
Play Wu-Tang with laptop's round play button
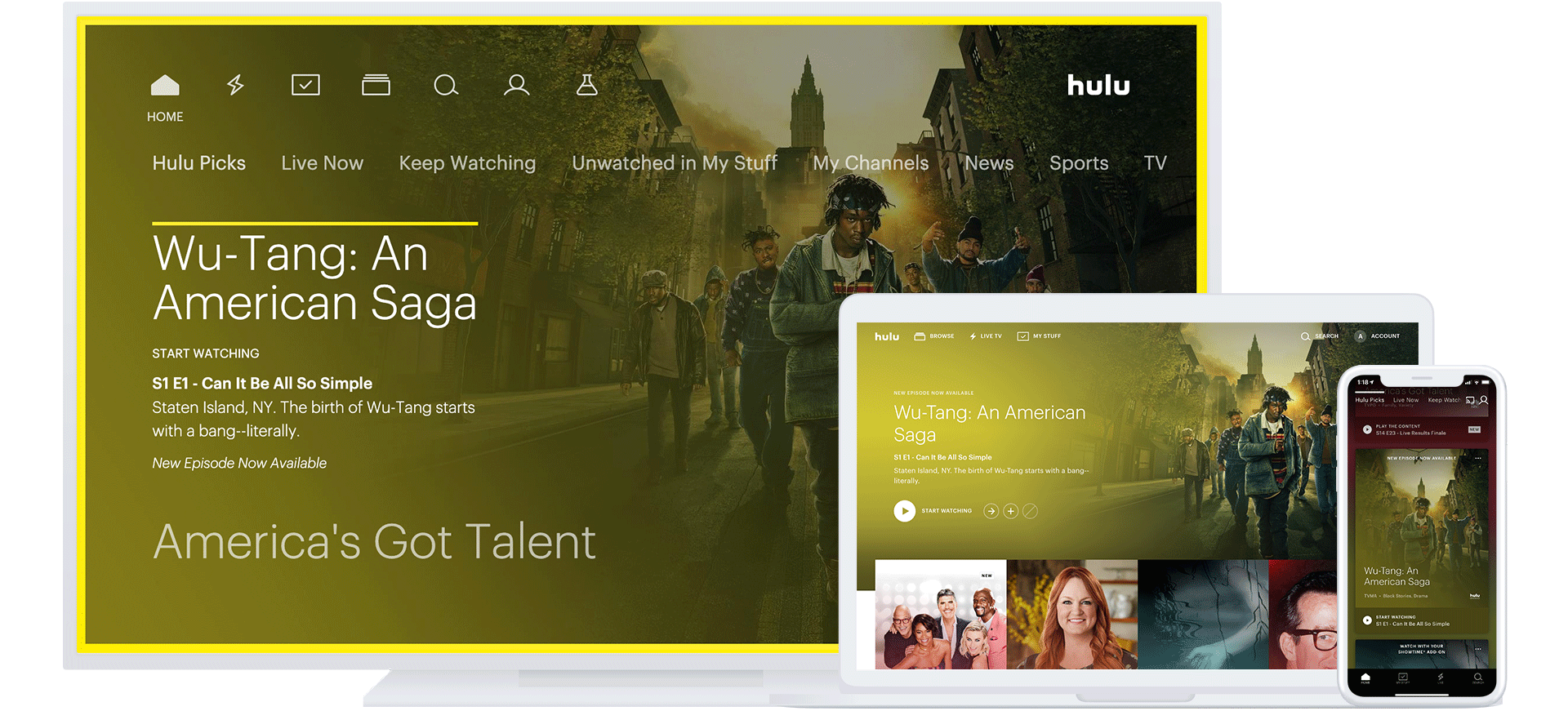pyautogui.click(x=904, y=511)
